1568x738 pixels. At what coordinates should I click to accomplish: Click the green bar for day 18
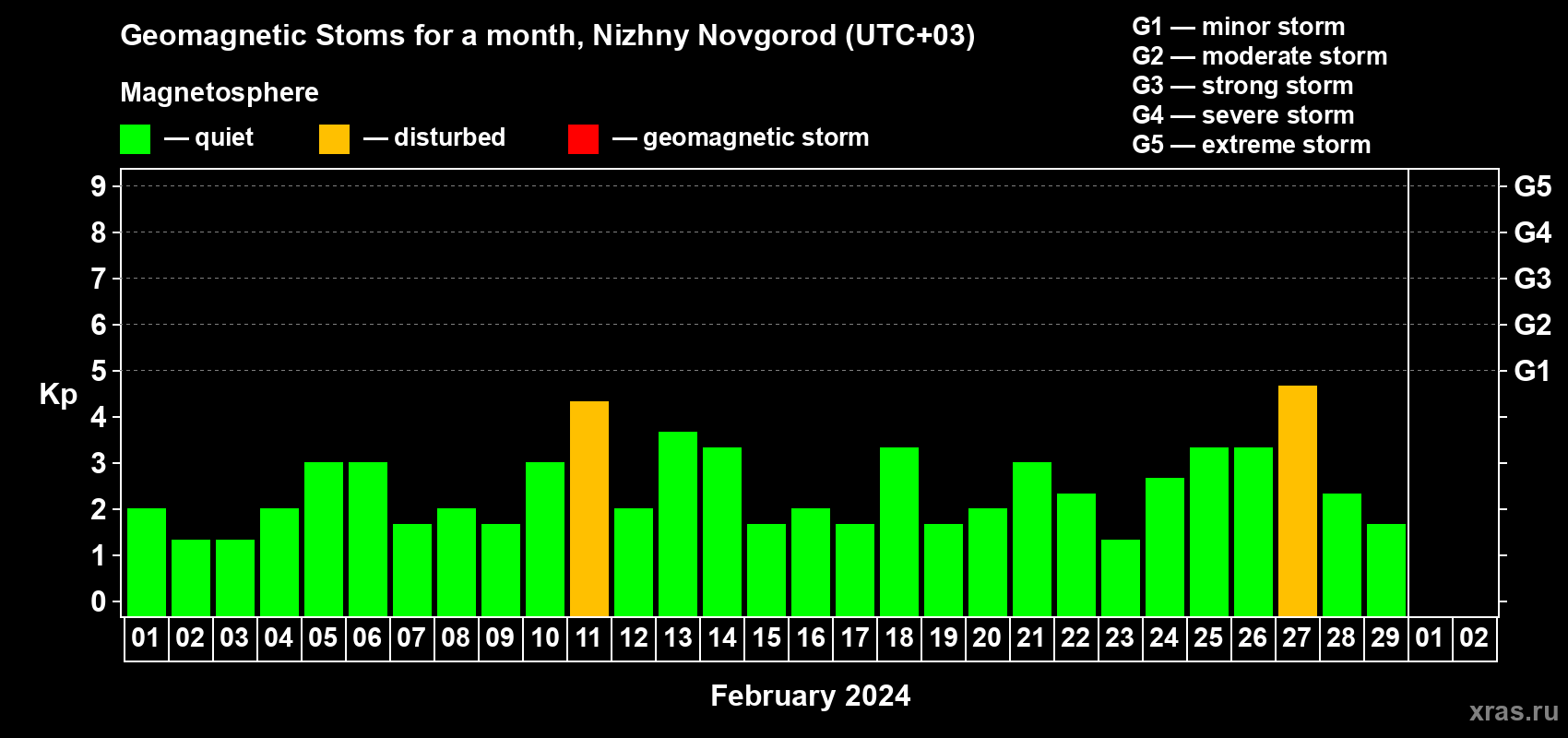pos(899,531)
